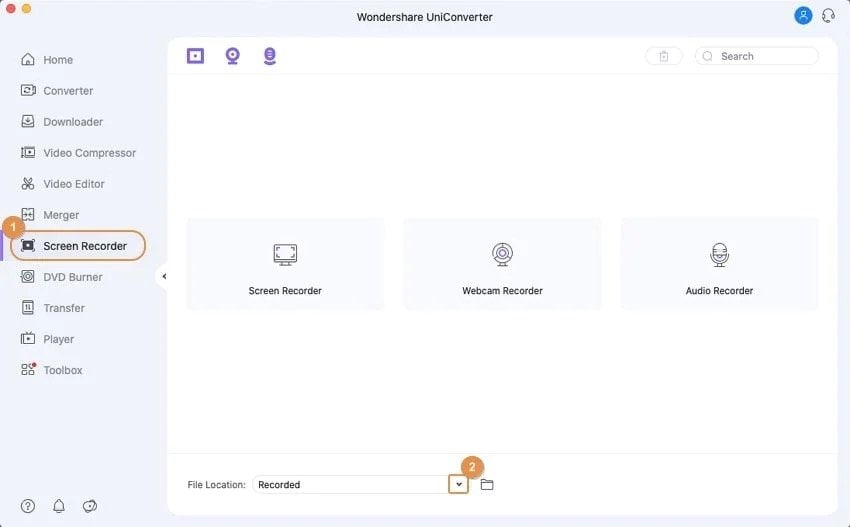Collapse the sidebar with the arrow
850x527 pixels.
(x=164, y=277)
